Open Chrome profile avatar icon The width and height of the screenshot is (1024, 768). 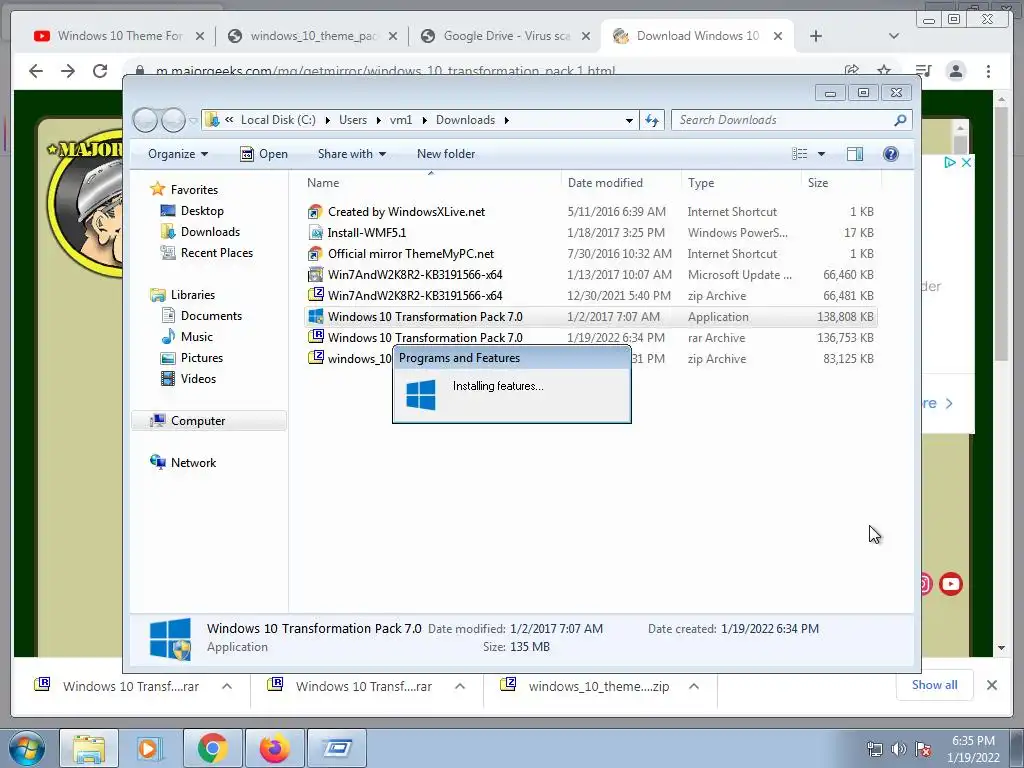[x=955, y=71]
